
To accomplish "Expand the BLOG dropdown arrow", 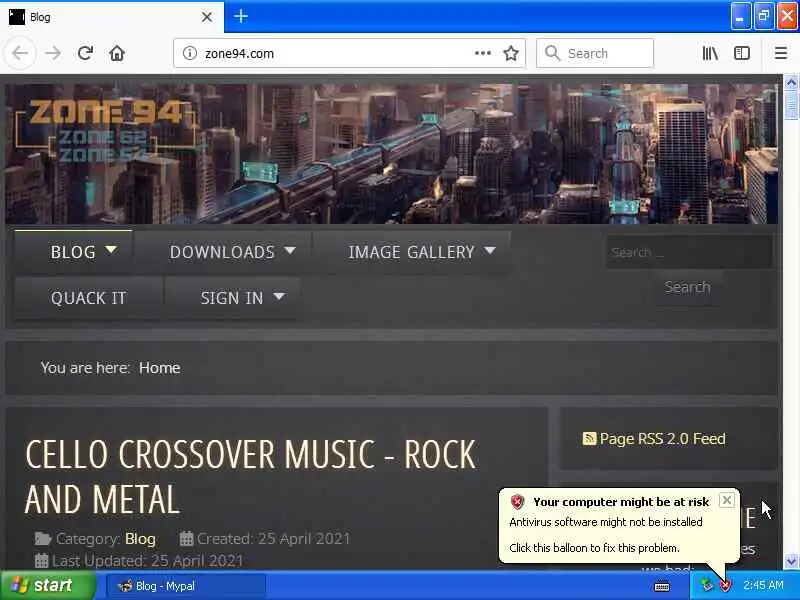I will (111, 250).
